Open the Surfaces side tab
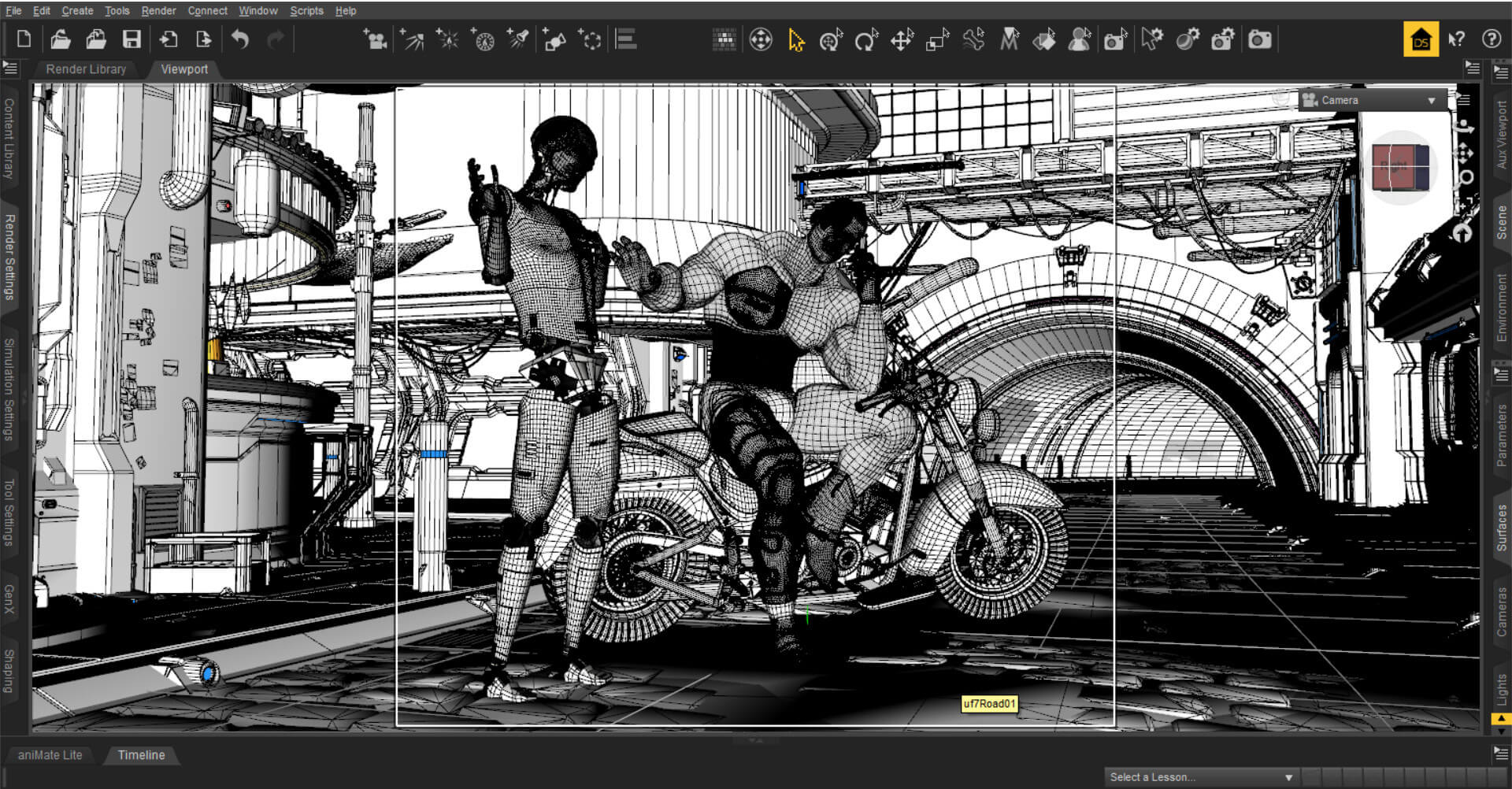This screenshot has height=789, width=1512. coord(1502,528)
